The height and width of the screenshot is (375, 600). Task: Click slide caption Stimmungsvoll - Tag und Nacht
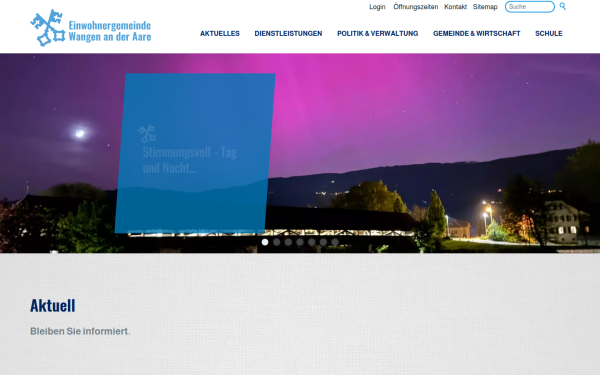tap(189, 160)
